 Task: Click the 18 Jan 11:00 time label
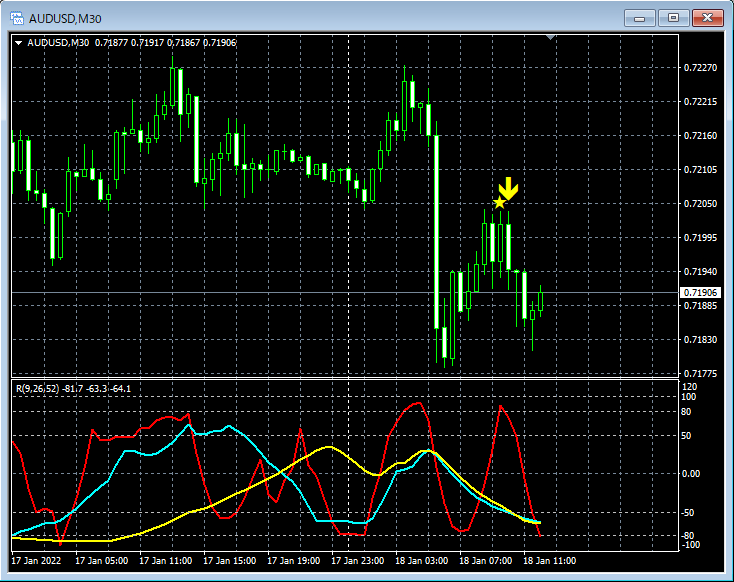click(x=550, y=560)
